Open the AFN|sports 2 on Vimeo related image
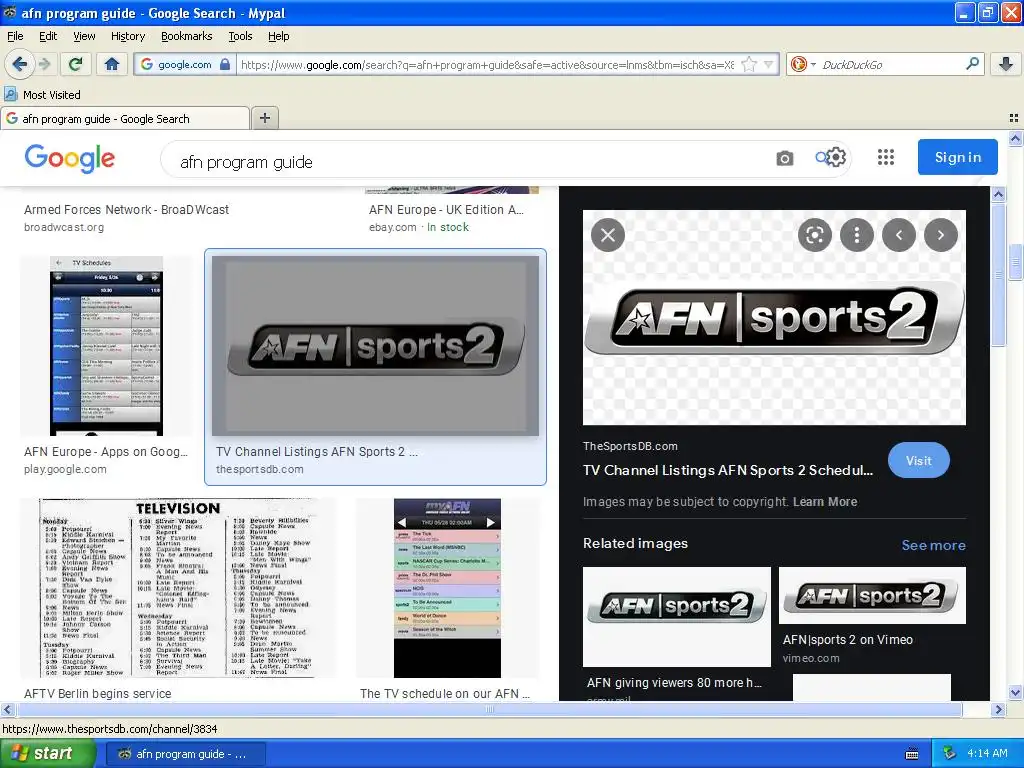Screen dimensions: 1024x768 [x=872, y=595]
